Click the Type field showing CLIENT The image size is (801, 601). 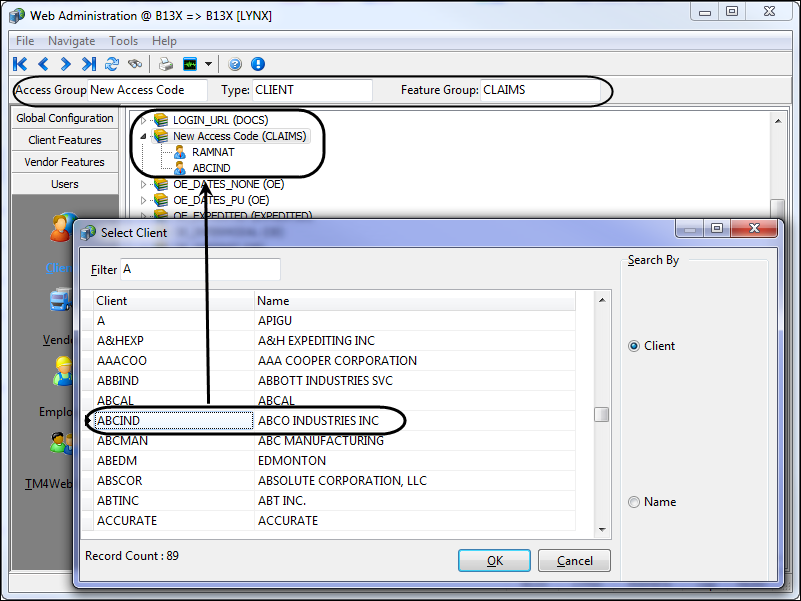tap(312, 90)
